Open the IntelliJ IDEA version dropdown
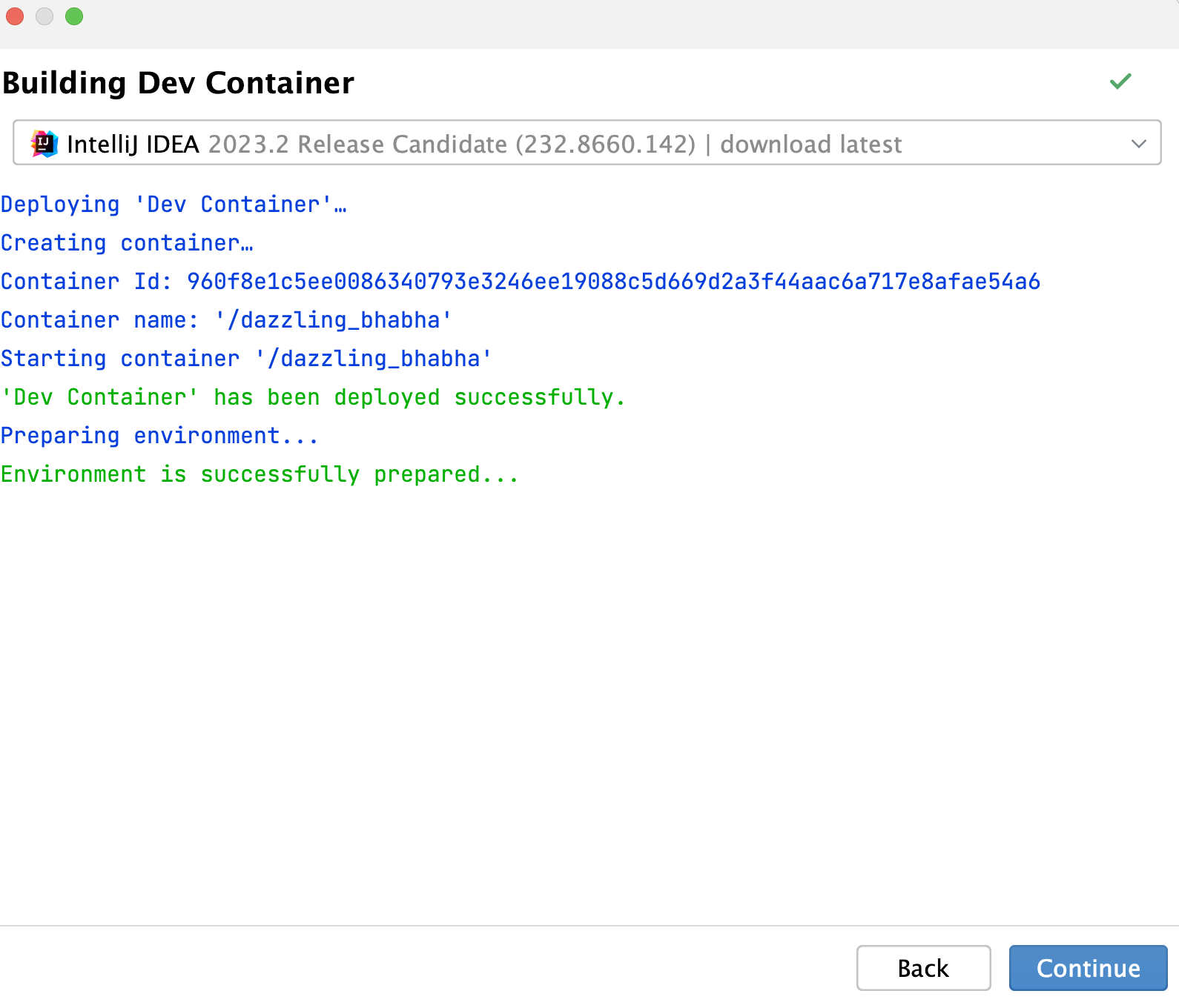The width and height of the screenshot is (1179, 1008). pos(587,142)
